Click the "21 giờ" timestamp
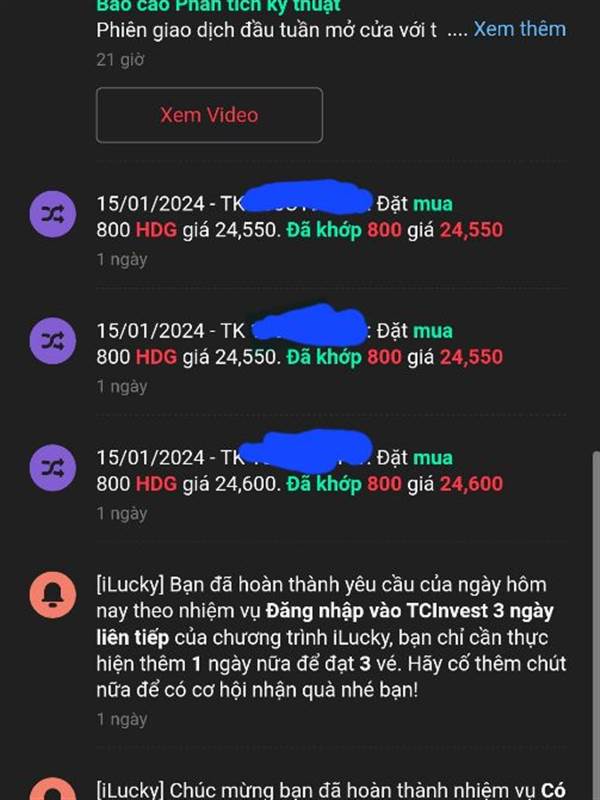 tap(120, 60)
